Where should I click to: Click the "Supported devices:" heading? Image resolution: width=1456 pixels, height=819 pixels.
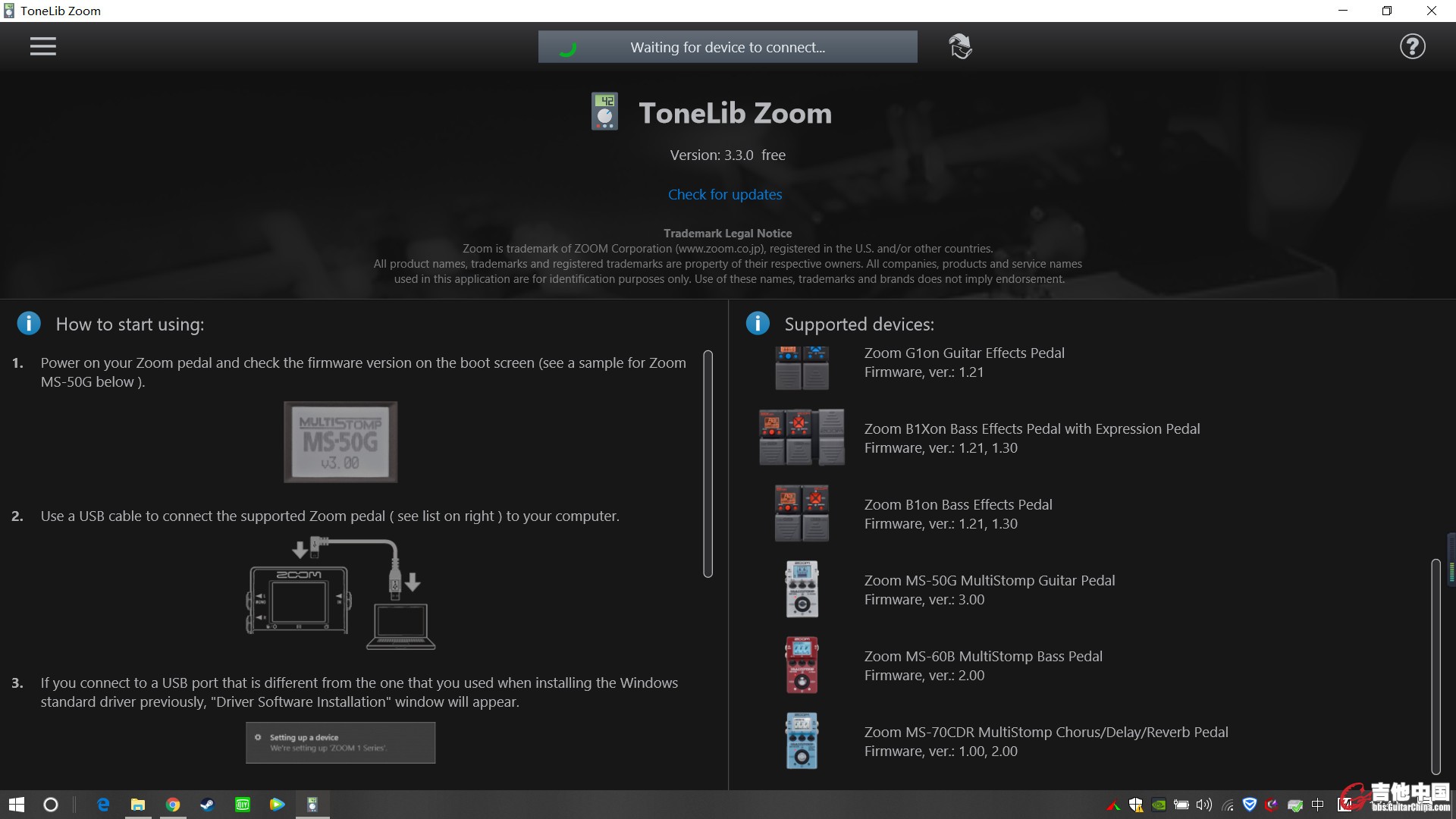tap(859, 324)
